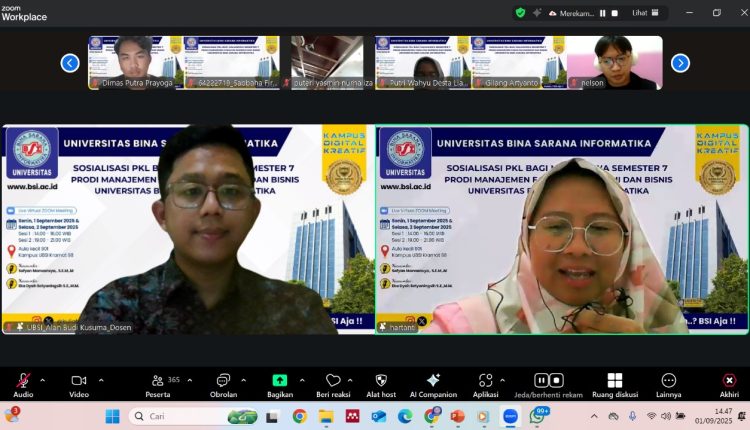Select 64222719_Sabbaha participant thumbnail
Viewport: 750px width, 430px height.
232,63
